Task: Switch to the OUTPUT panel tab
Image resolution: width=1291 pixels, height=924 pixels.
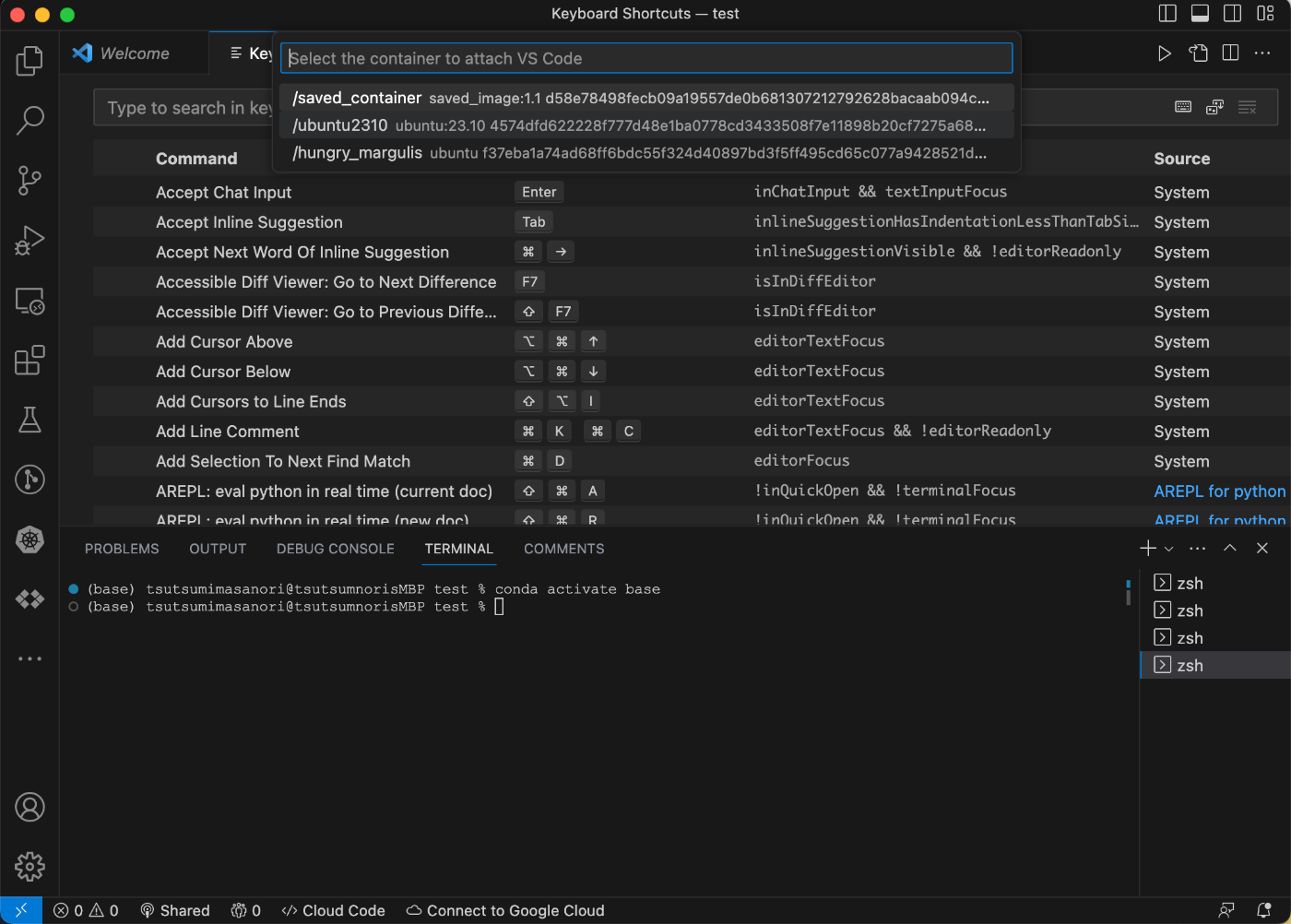Action: (218, 549)
